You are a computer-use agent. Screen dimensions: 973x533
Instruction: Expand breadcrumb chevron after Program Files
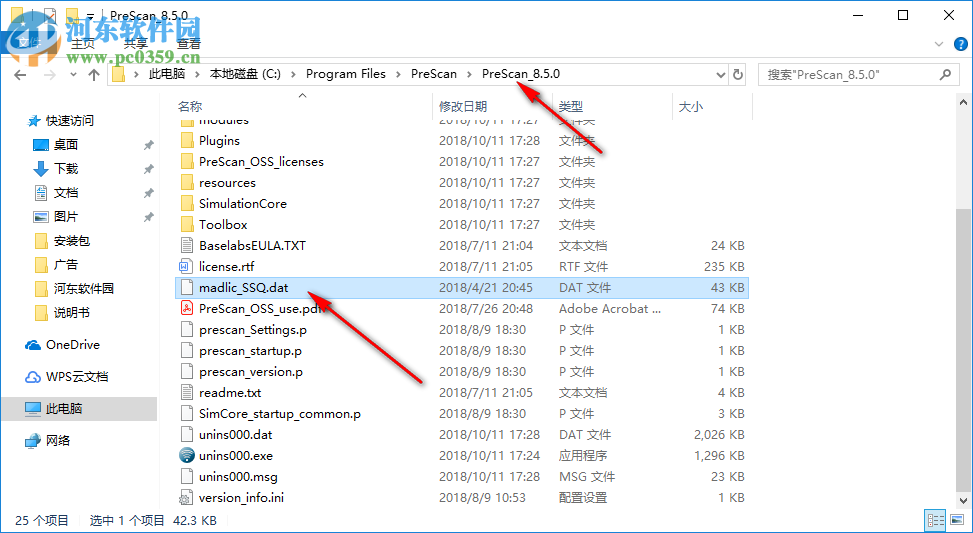(398, 74)
